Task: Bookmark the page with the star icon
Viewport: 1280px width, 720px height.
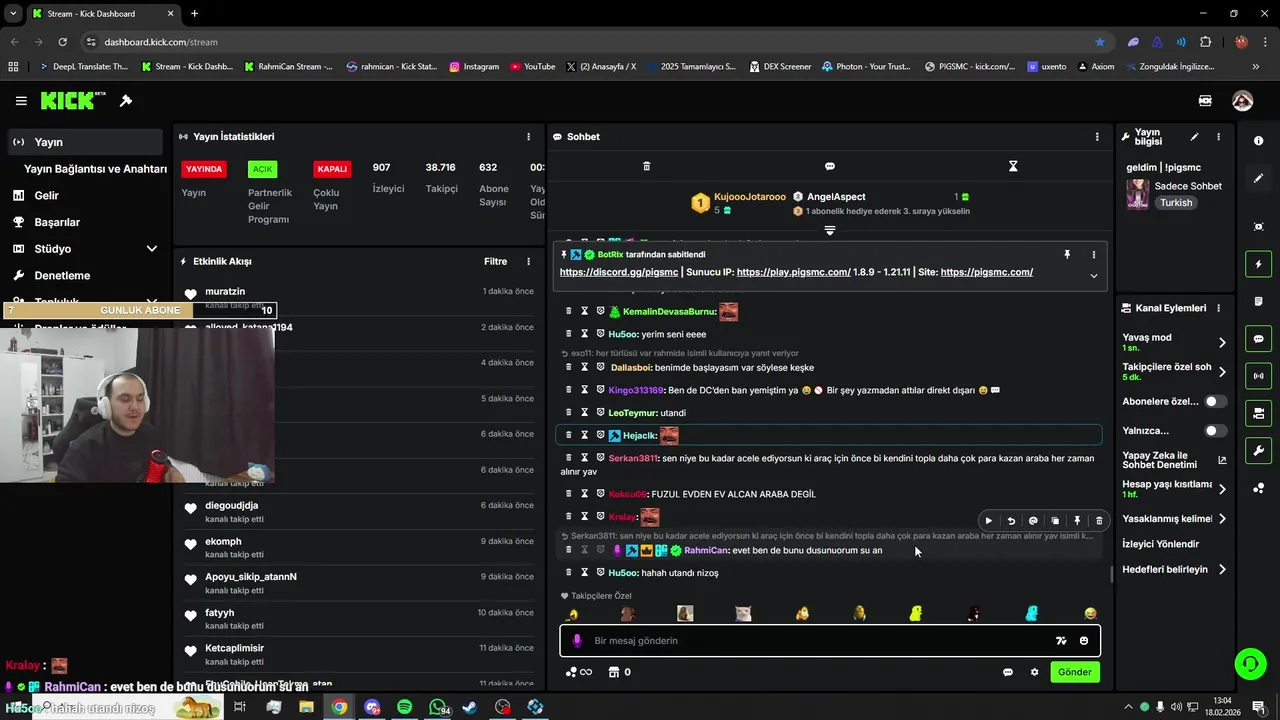Action: coord(1100,42)
